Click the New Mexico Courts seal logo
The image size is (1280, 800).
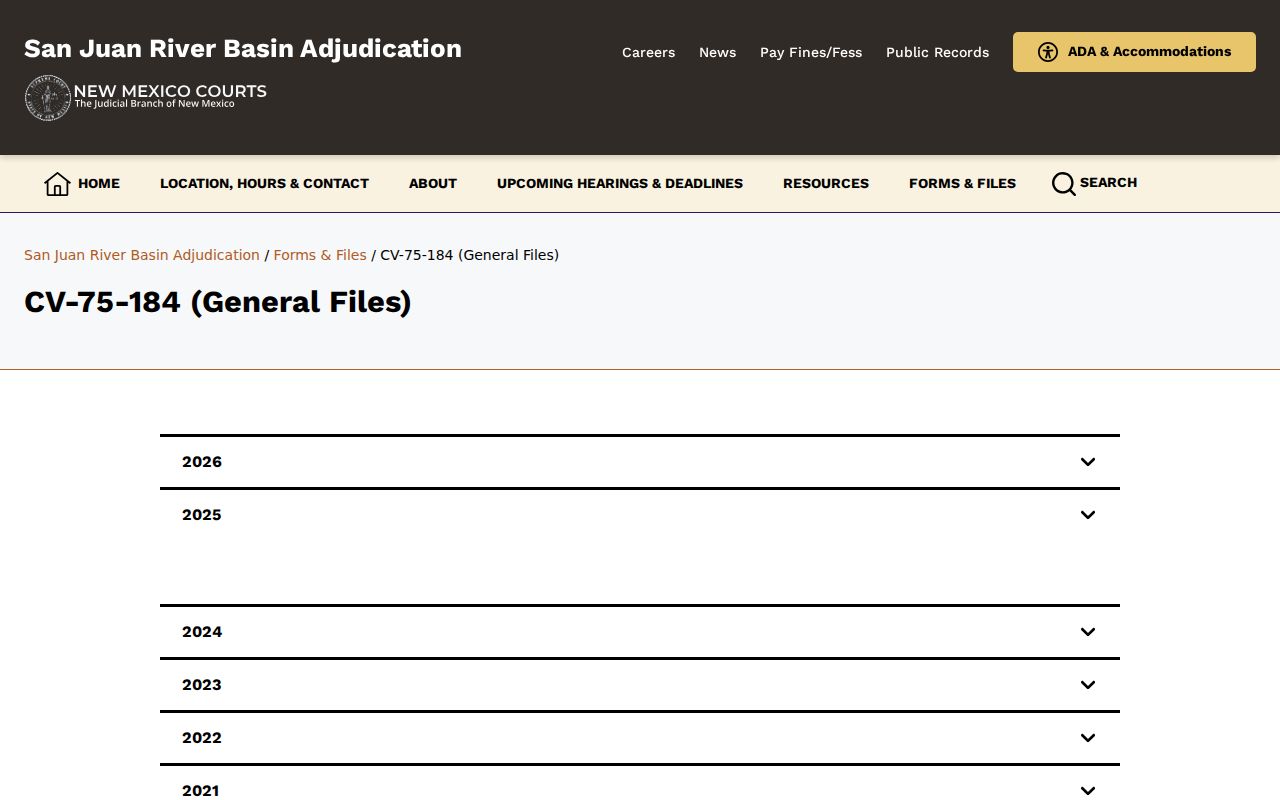48,98
